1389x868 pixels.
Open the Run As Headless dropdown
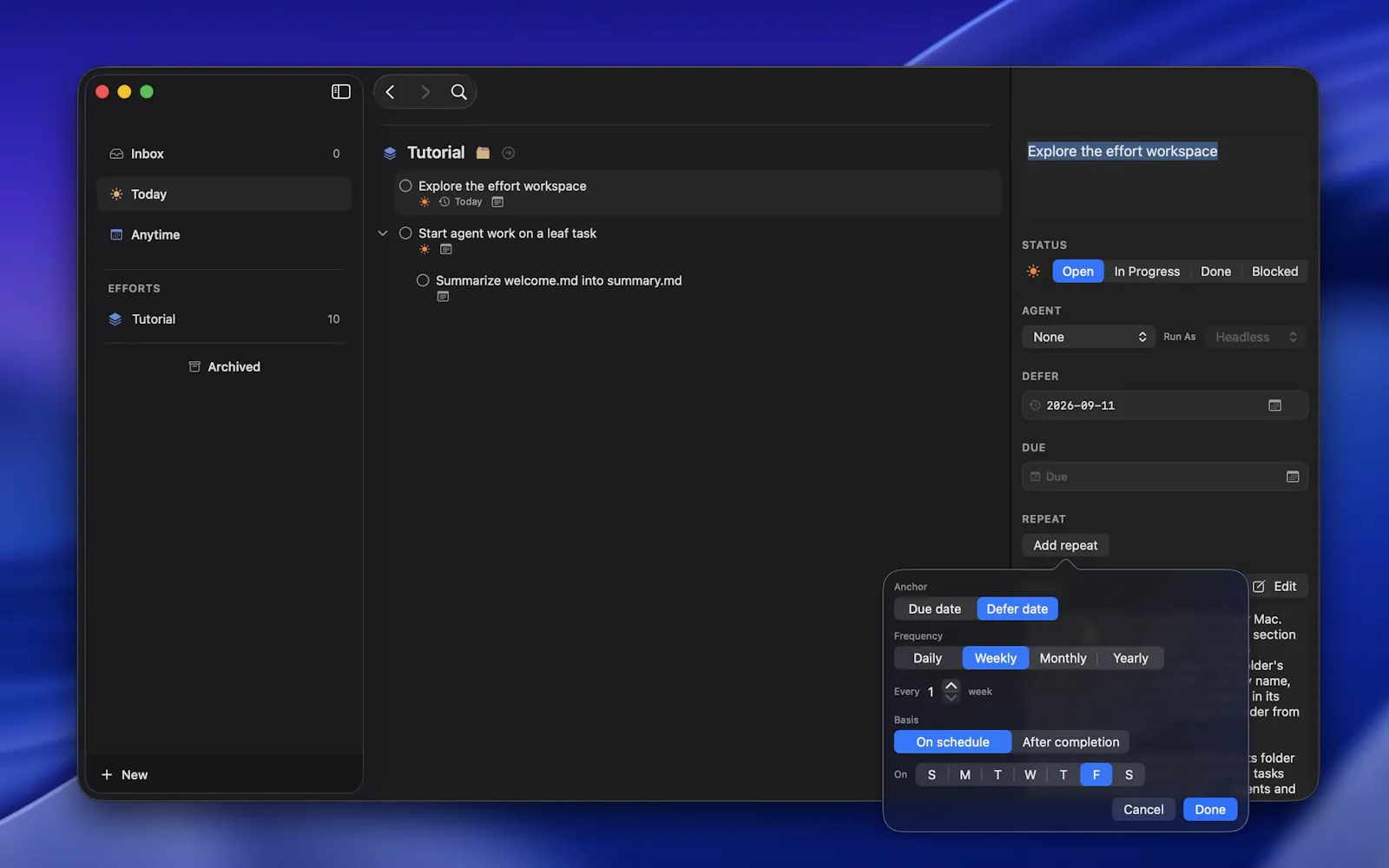click(1255, 337)
